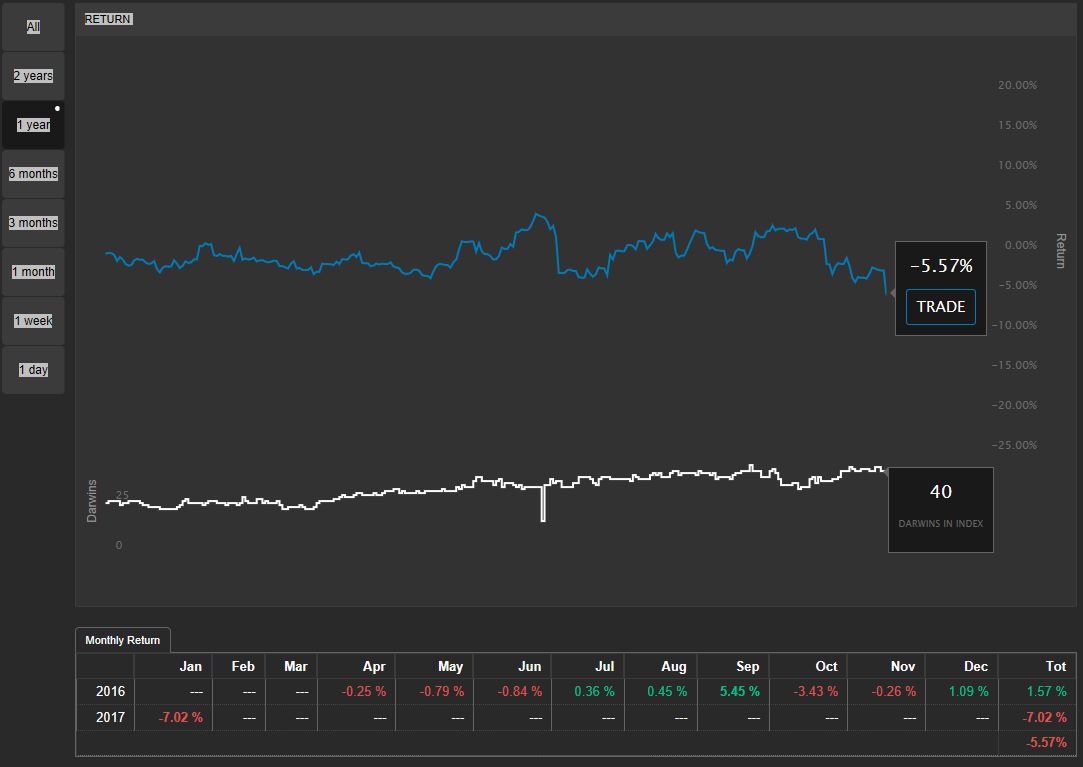This screenshot has height=767, width=1083.
Task: Click the -5.57% return value tooltip
Action: 940,266
